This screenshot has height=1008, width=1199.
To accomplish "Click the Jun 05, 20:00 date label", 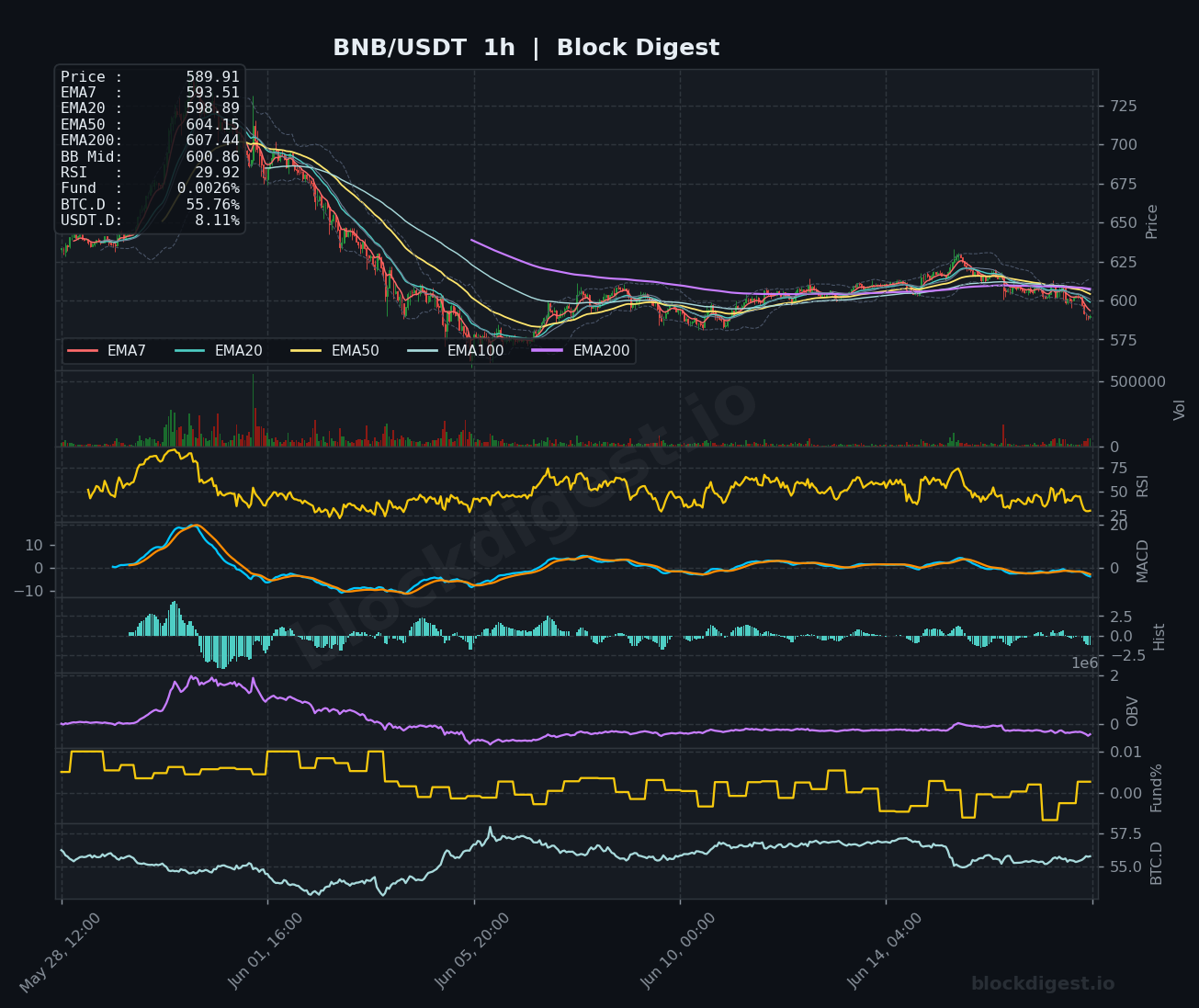I will pyautogui.click(x=473, y=952).
